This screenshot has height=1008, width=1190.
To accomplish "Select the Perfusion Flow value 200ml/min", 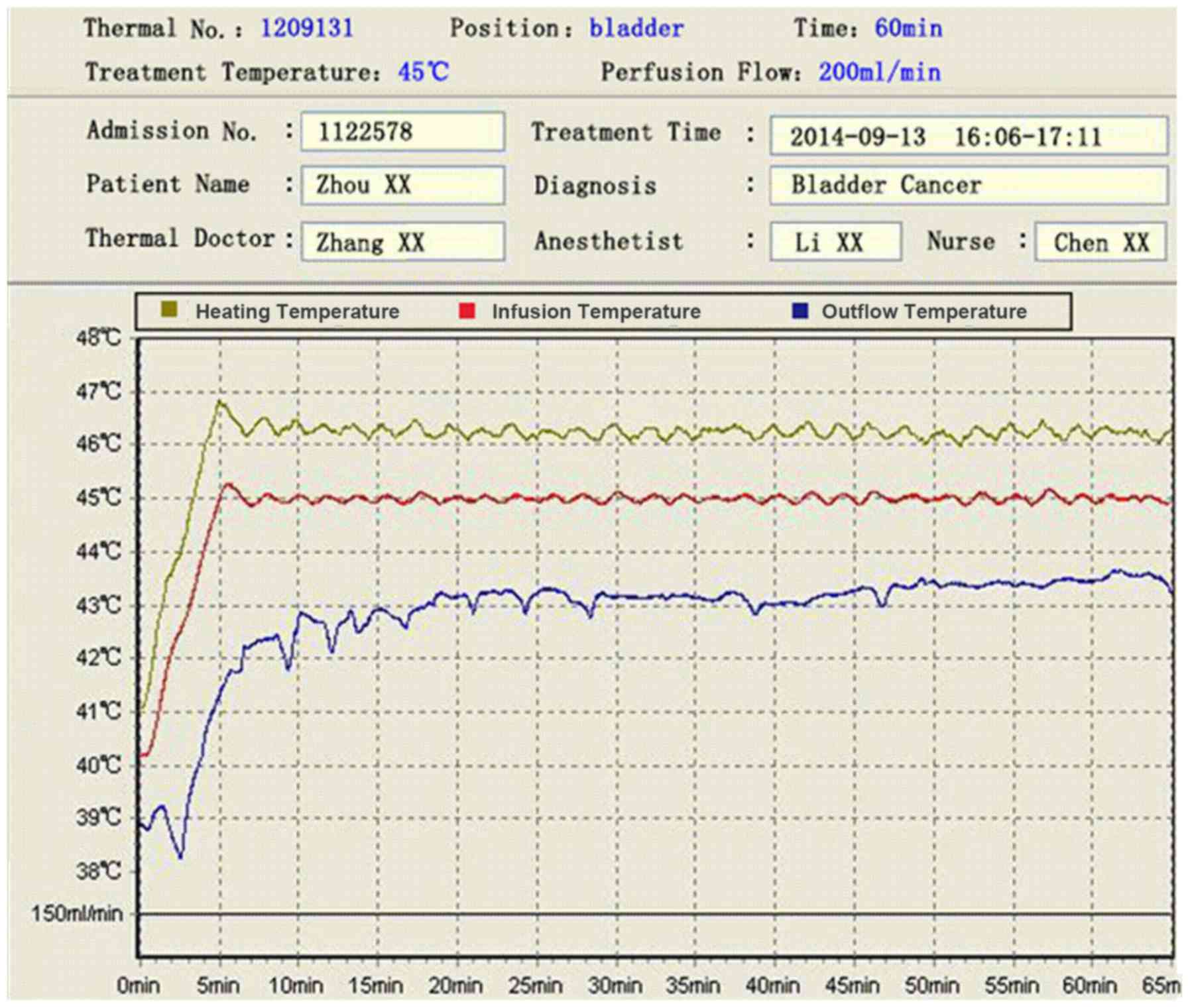I will coord(879,72).
